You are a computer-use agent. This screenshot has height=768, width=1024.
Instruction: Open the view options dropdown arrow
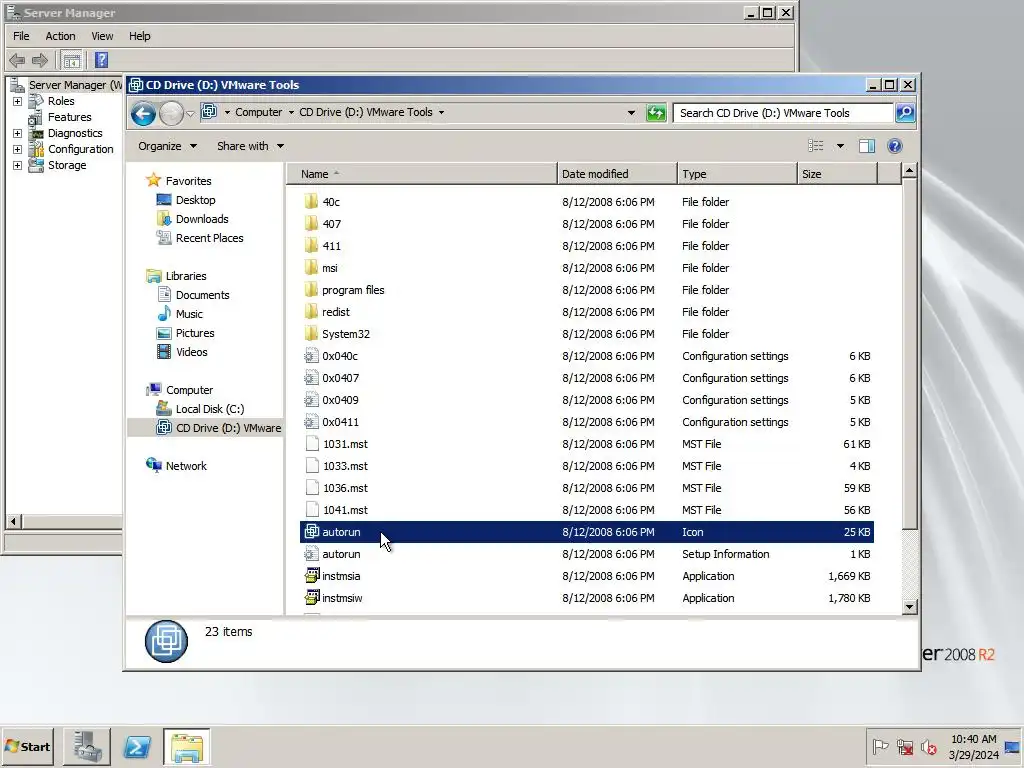(840, 146)
